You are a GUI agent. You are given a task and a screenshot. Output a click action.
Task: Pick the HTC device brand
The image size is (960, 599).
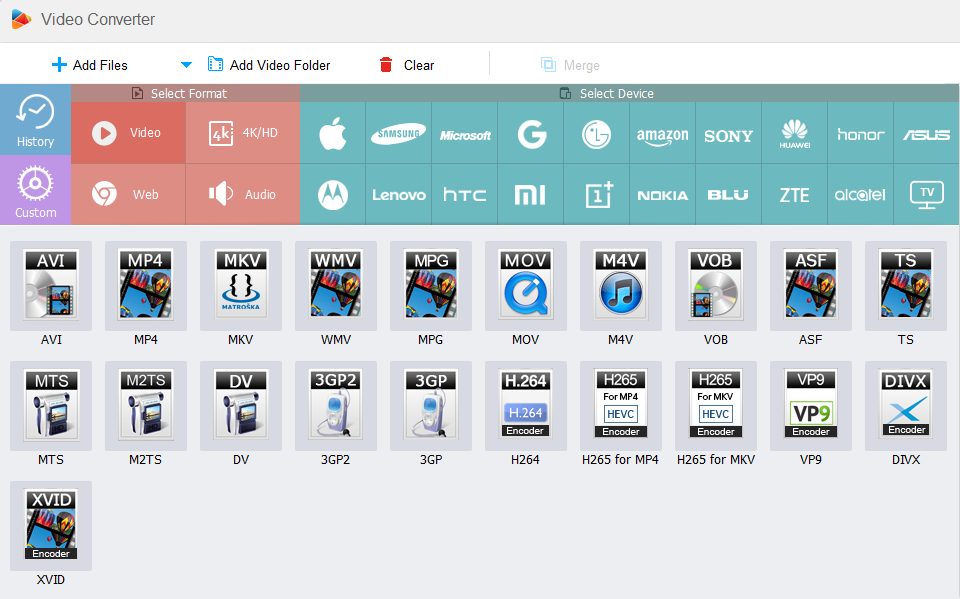point(465,195)
